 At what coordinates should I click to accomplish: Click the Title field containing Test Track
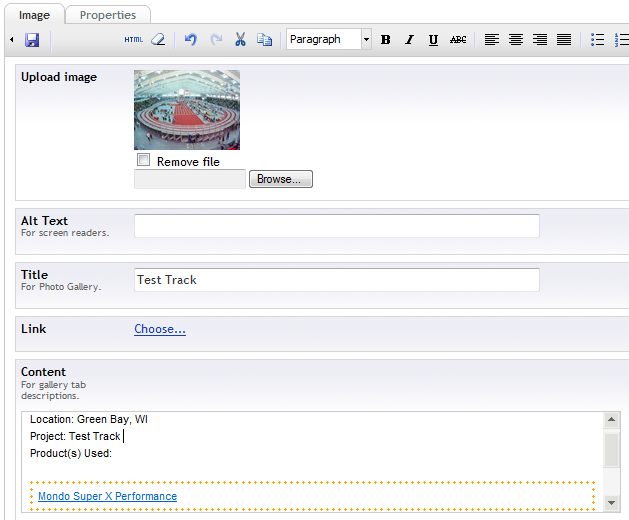click(x=337, y=280)
